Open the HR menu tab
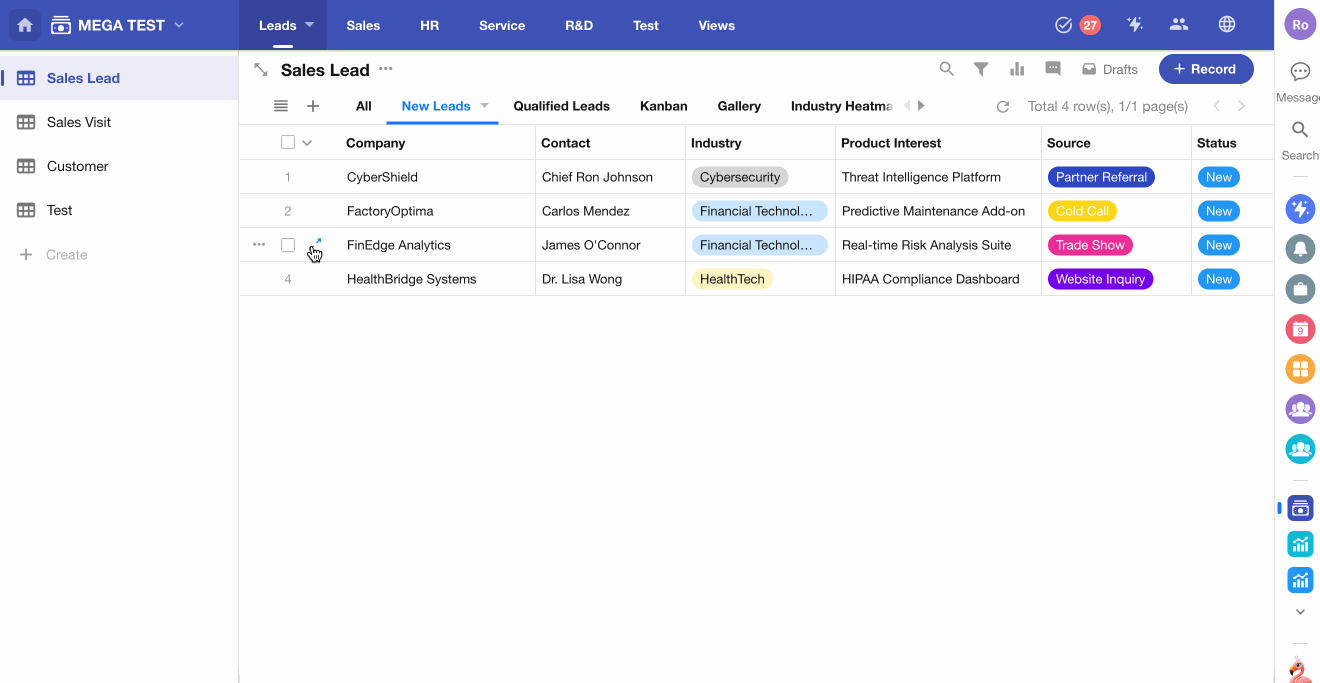Screen dimensions: 1320x683 tap(429, 25)
